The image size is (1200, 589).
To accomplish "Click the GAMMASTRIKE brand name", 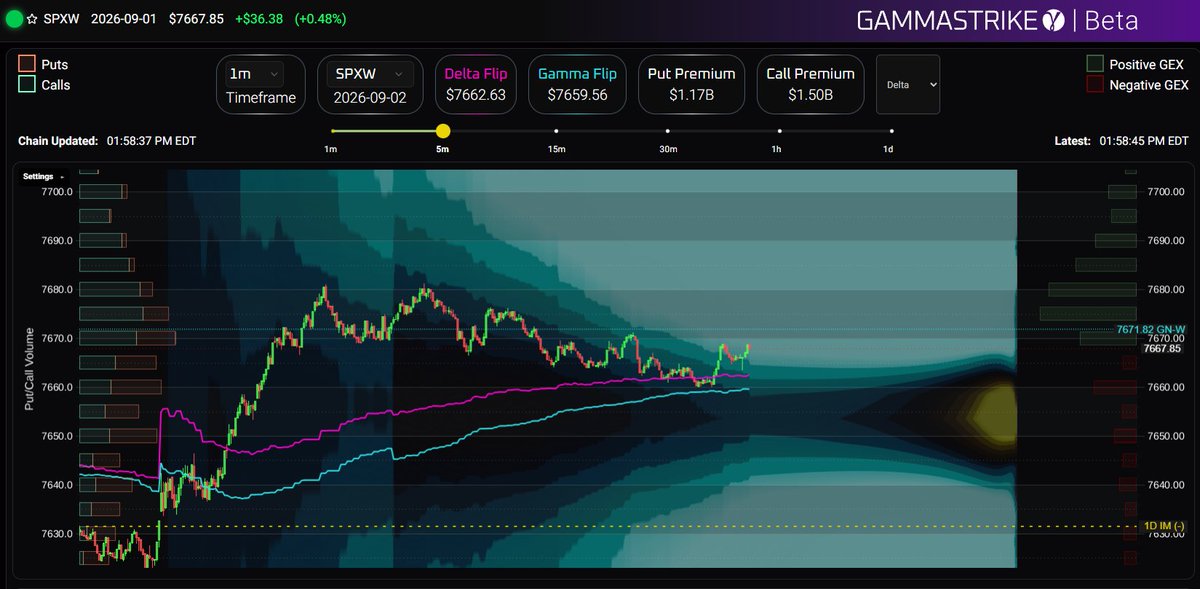I will 946,20.
